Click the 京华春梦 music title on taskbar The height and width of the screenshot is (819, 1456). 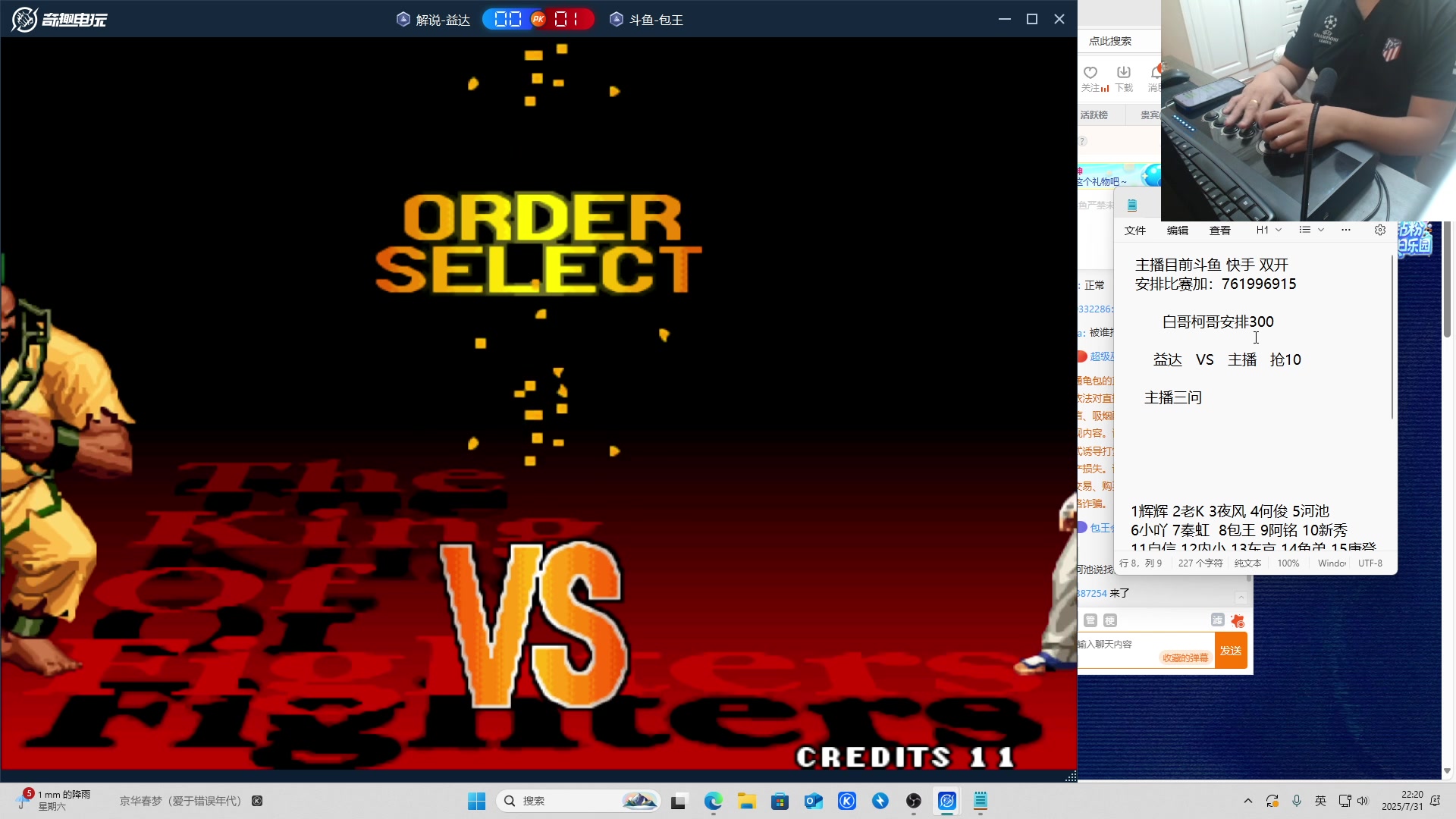(x=180, y=801)
